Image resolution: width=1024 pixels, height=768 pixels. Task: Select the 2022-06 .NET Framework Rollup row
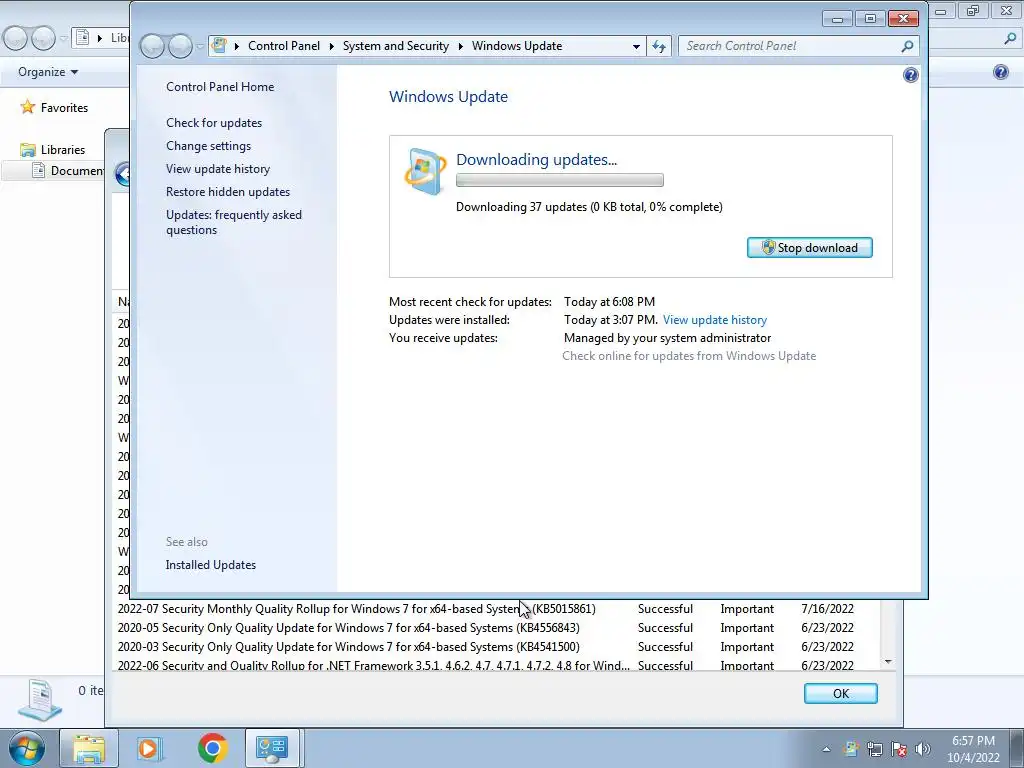[495, 665]
